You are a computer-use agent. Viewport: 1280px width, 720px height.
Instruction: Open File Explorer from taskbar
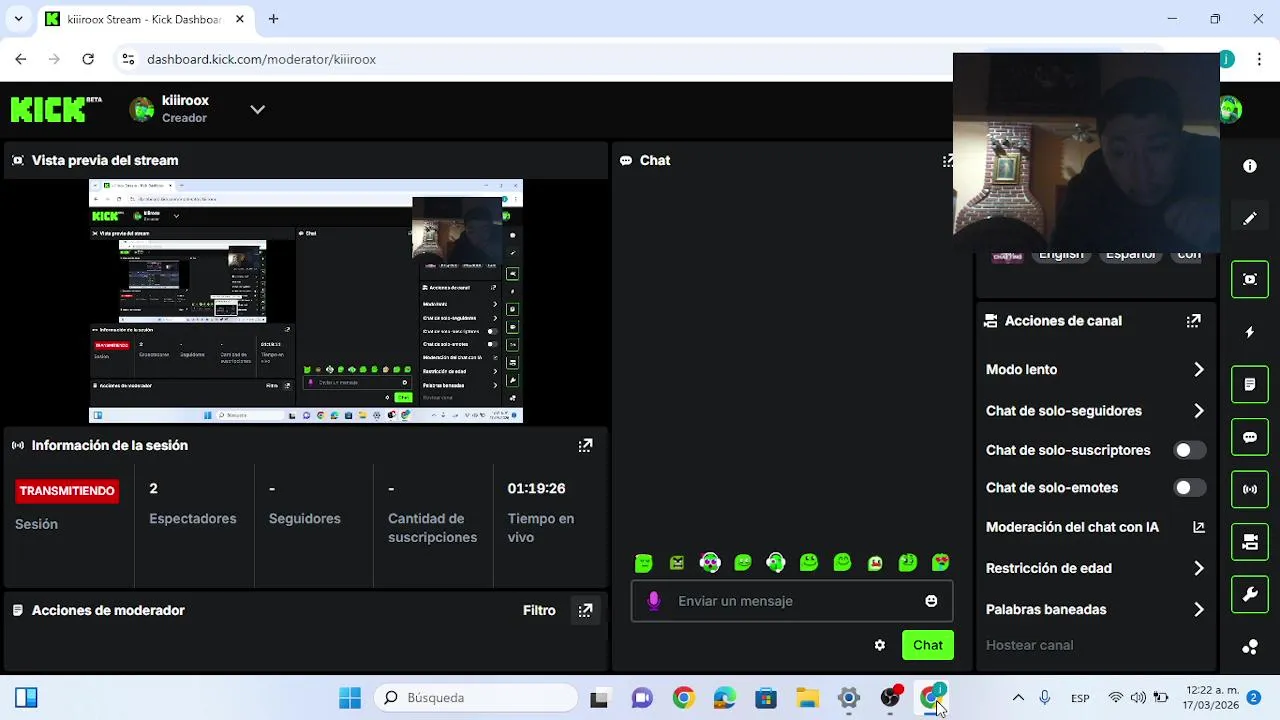(x=807, y=698)
